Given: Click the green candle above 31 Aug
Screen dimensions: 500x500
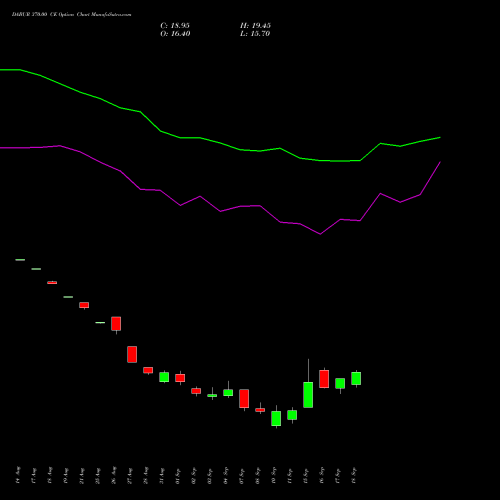Looking at the screenshot, I should [x=164, y=377].
